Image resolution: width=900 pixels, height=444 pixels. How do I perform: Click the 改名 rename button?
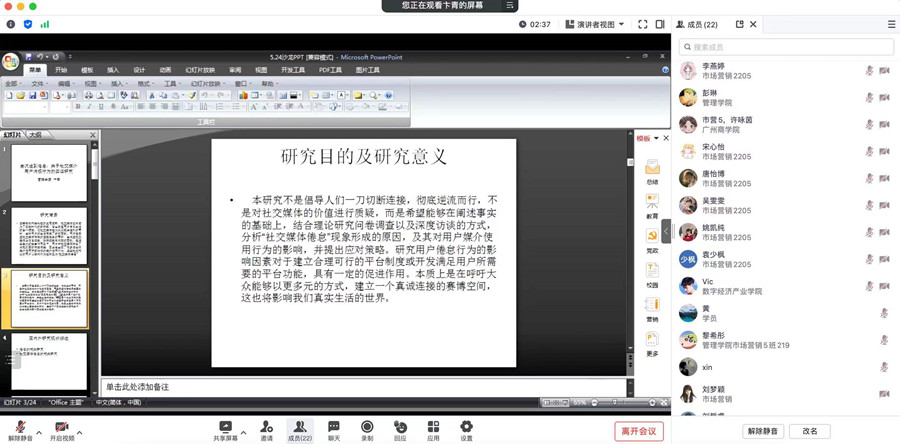pyautogui.click(x=809, y=431)
